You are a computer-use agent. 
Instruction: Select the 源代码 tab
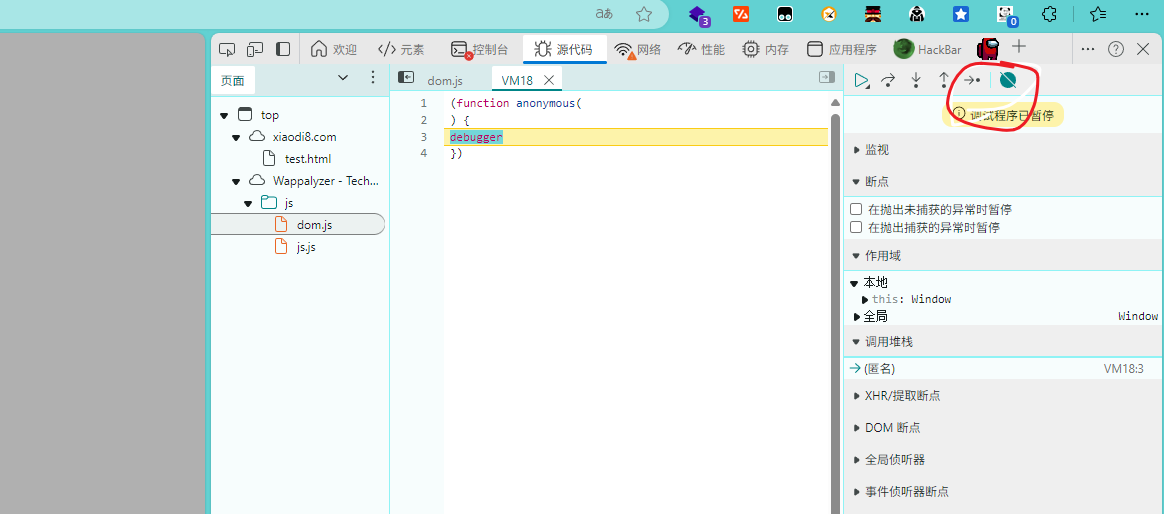(563, 50)
